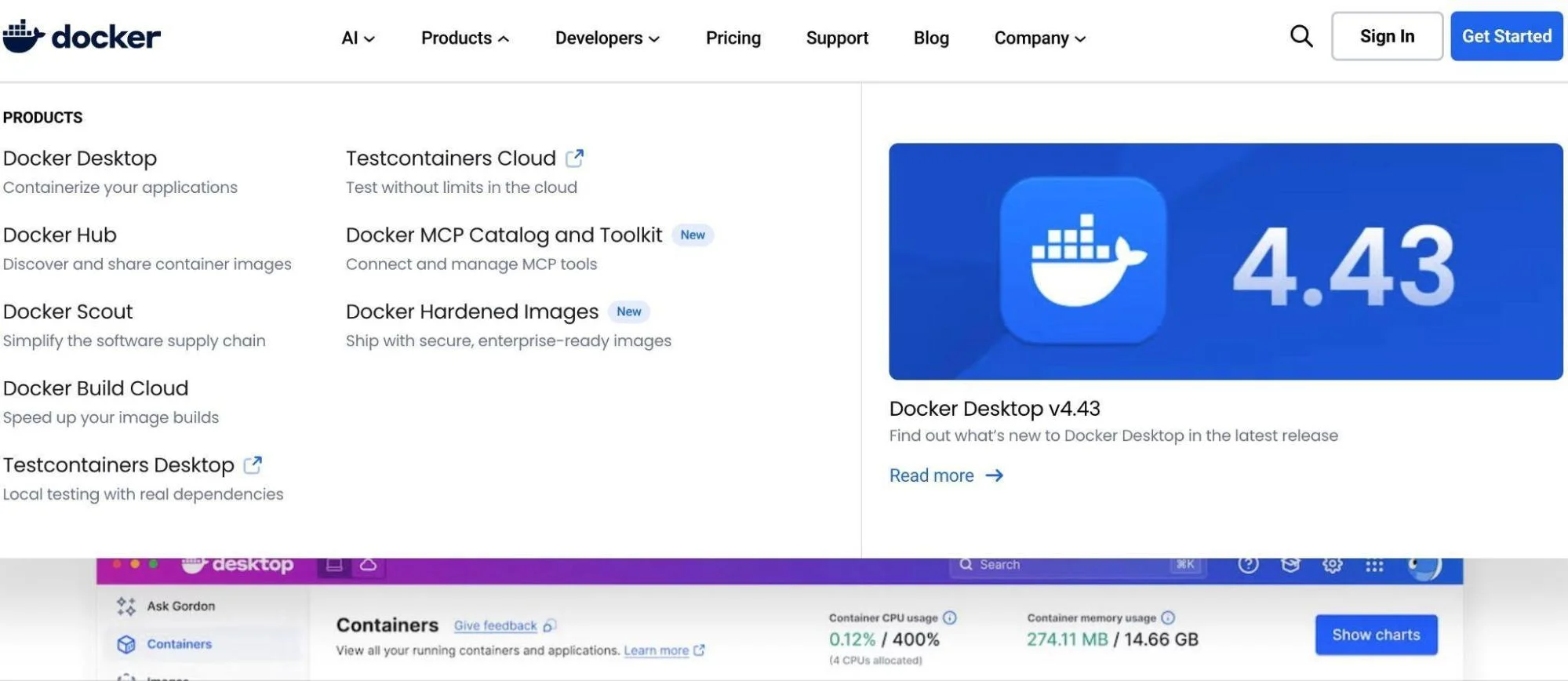1568x681 pixels.
Task: Click the Learn more link
Action: 657,650
